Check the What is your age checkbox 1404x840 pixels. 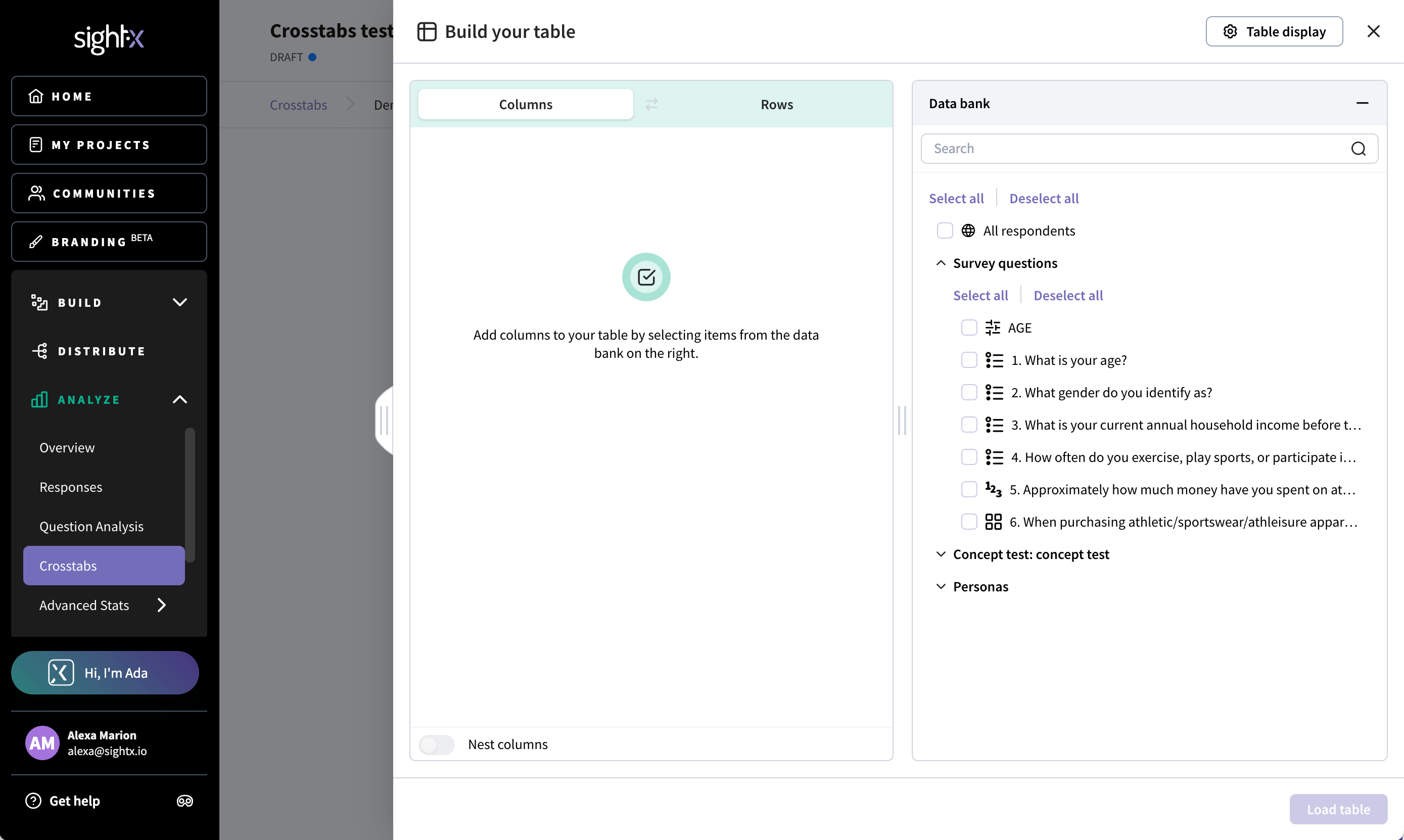(969, 360)
